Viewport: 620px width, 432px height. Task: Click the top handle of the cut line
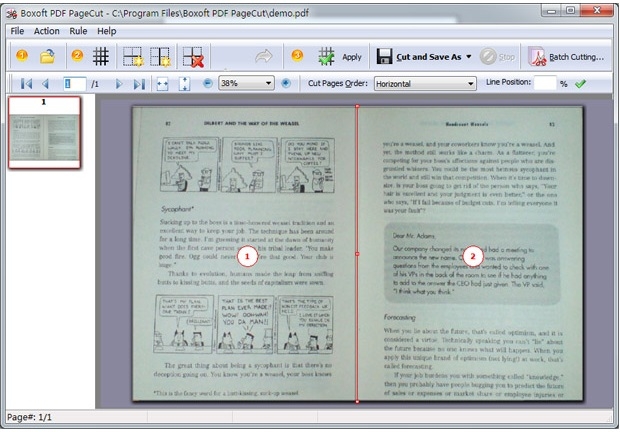tap(357, 106)
